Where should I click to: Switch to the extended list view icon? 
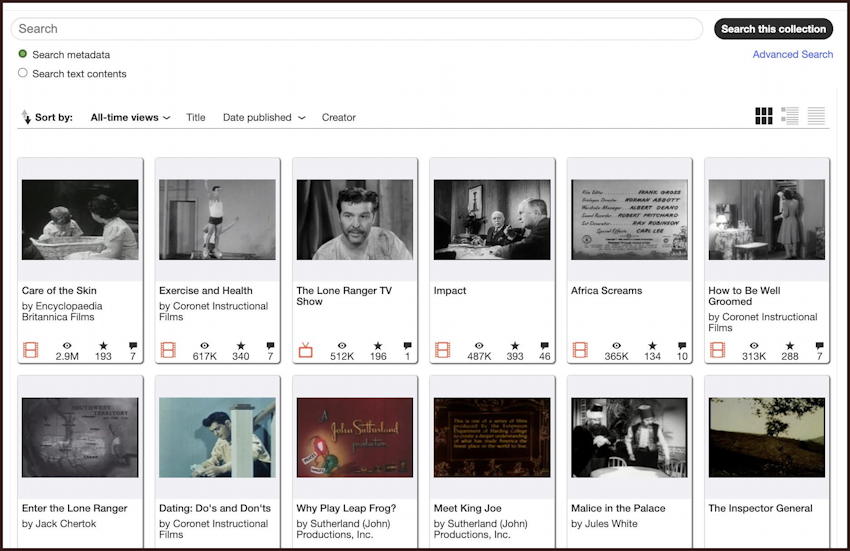[790, 116]
